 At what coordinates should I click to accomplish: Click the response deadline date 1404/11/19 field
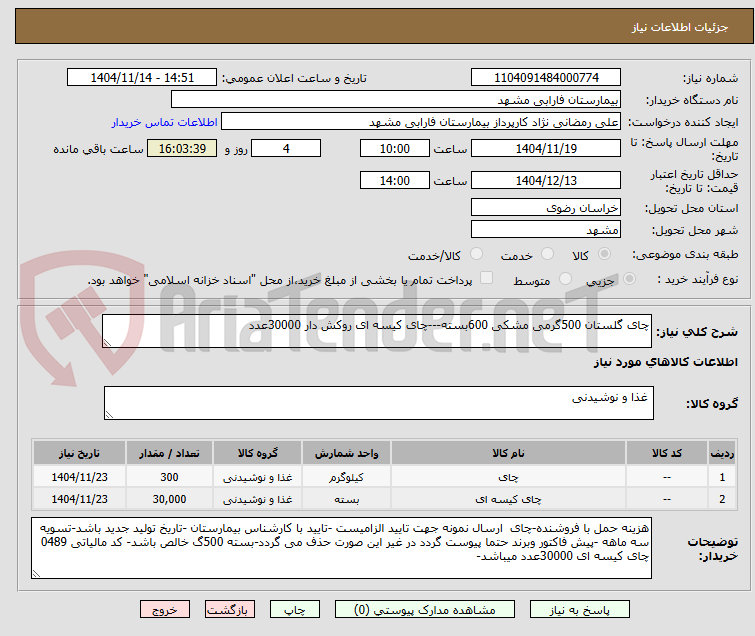coord(546,148)
